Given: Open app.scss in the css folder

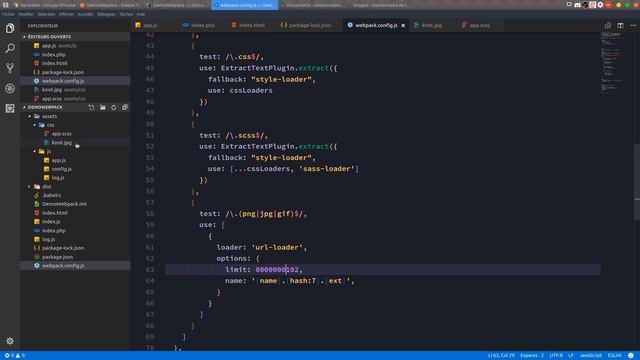Looking at the screenshot, I should tap(76, 134).
